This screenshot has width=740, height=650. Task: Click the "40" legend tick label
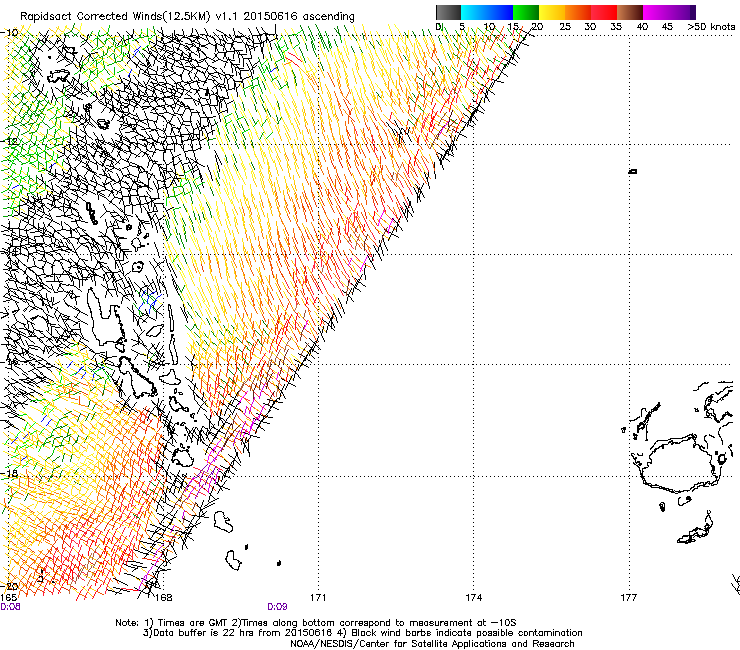pyautogui.click(x=642, y=26)
